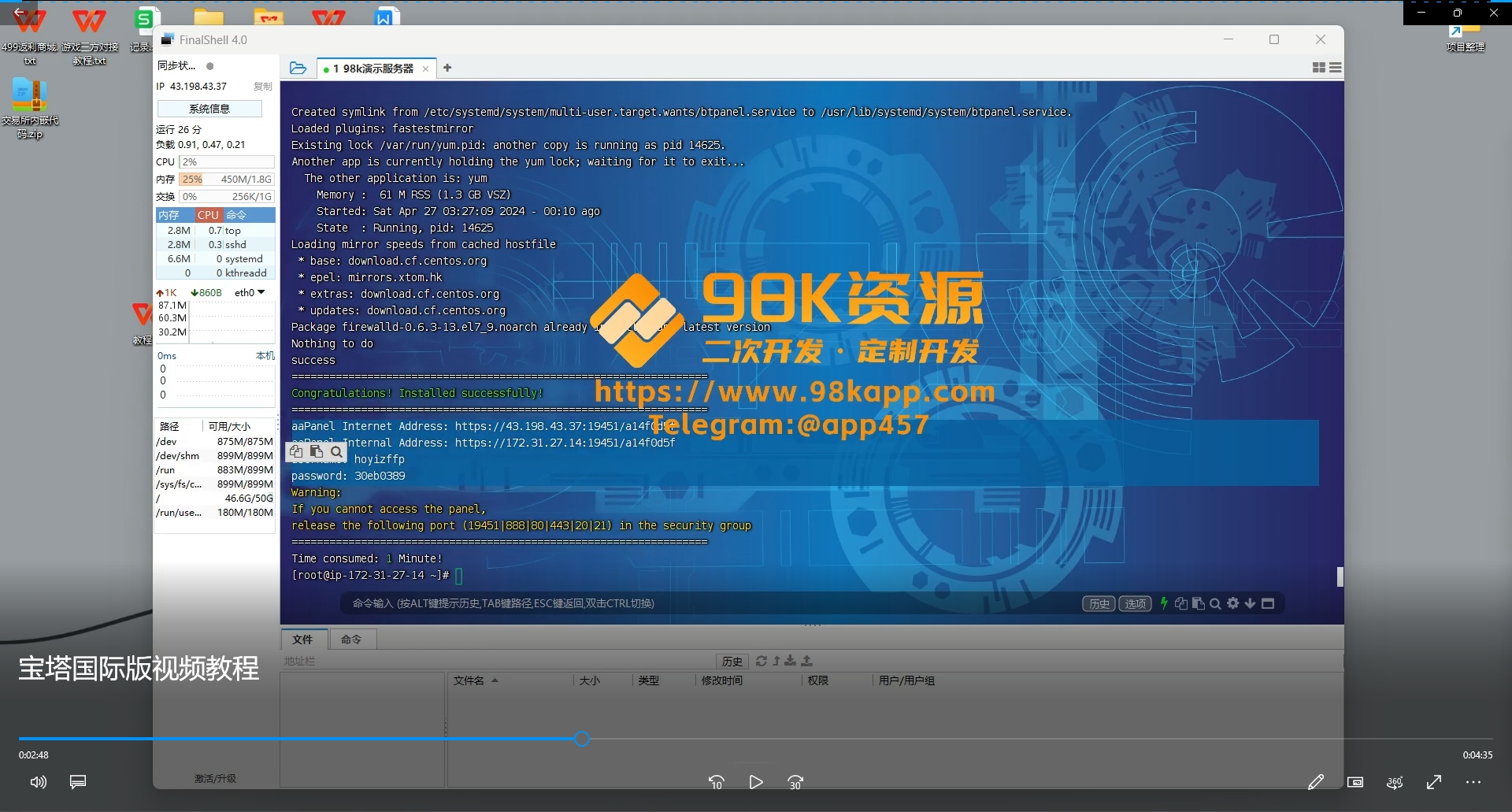The image size is (1512, 812).
Task: Toggle fullscreen terminal window icon
Action: [x=1268, y=603]
